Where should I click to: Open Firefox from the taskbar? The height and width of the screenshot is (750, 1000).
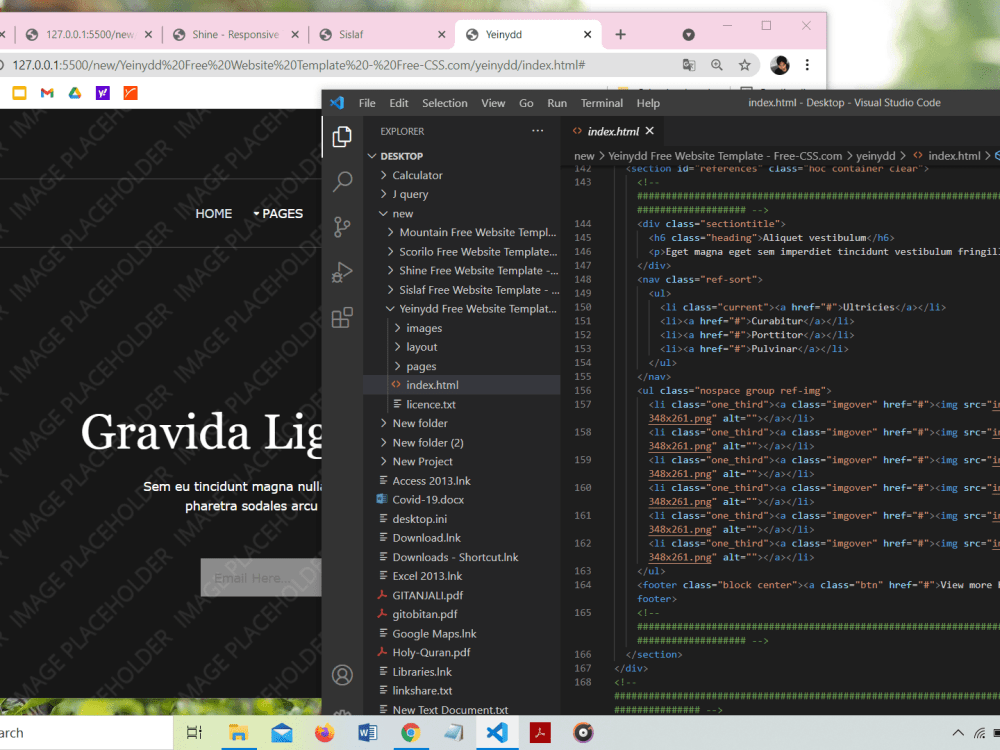(x=325, y=733)
